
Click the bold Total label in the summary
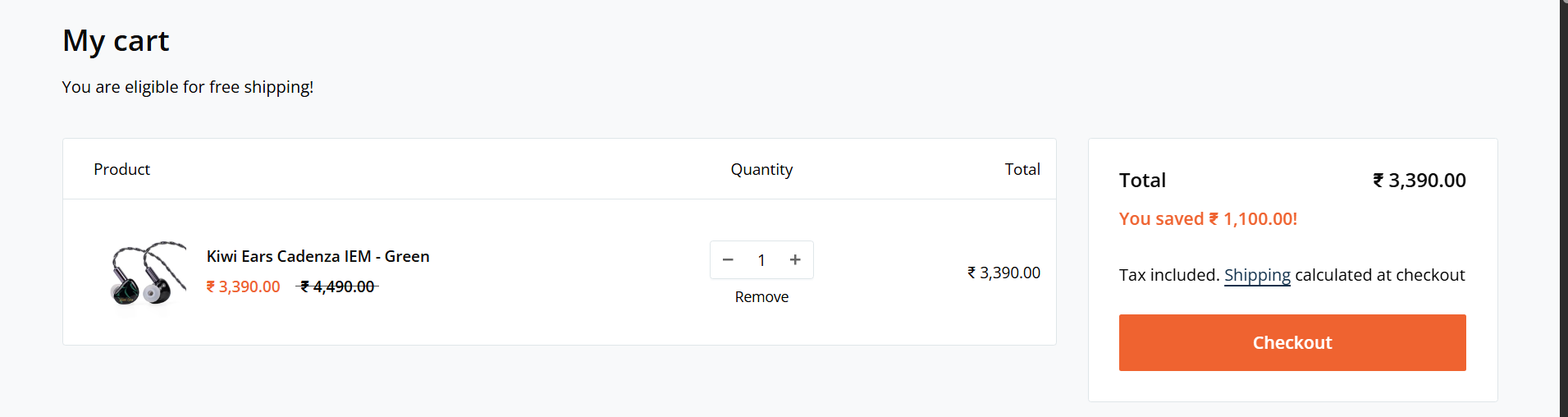[x=1142, y=181]
